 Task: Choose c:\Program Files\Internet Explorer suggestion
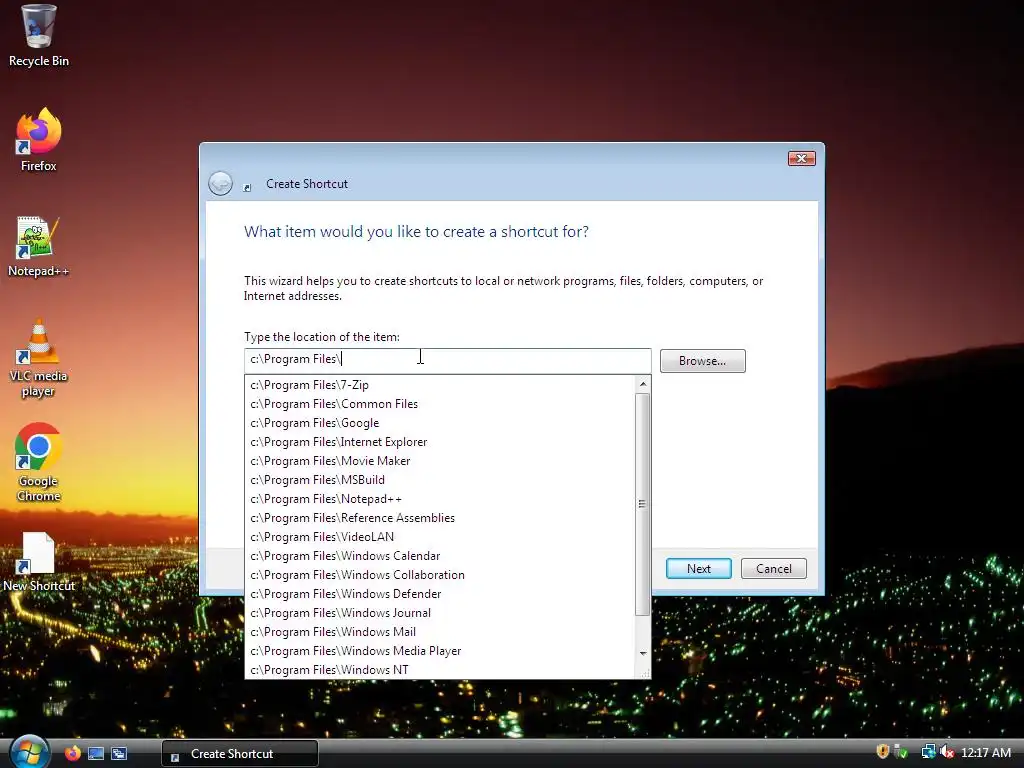(x=440, y=441)
